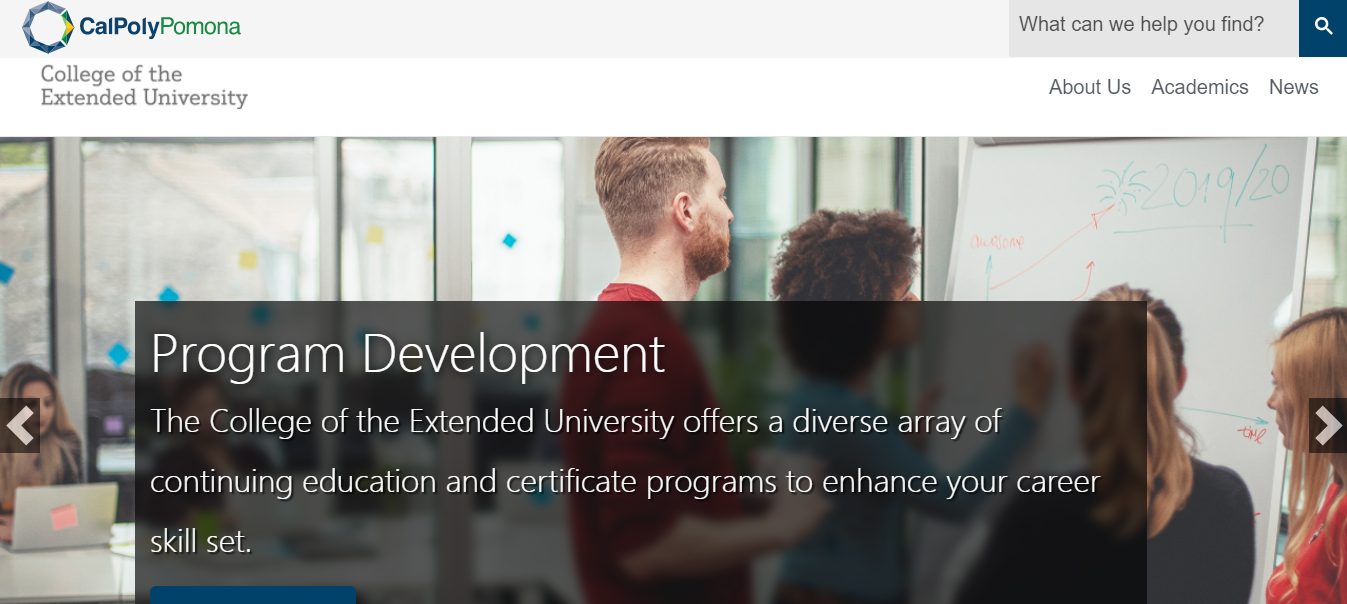Open the About Us menu
Screen dimensions: 1347x604
[1089, 87]
